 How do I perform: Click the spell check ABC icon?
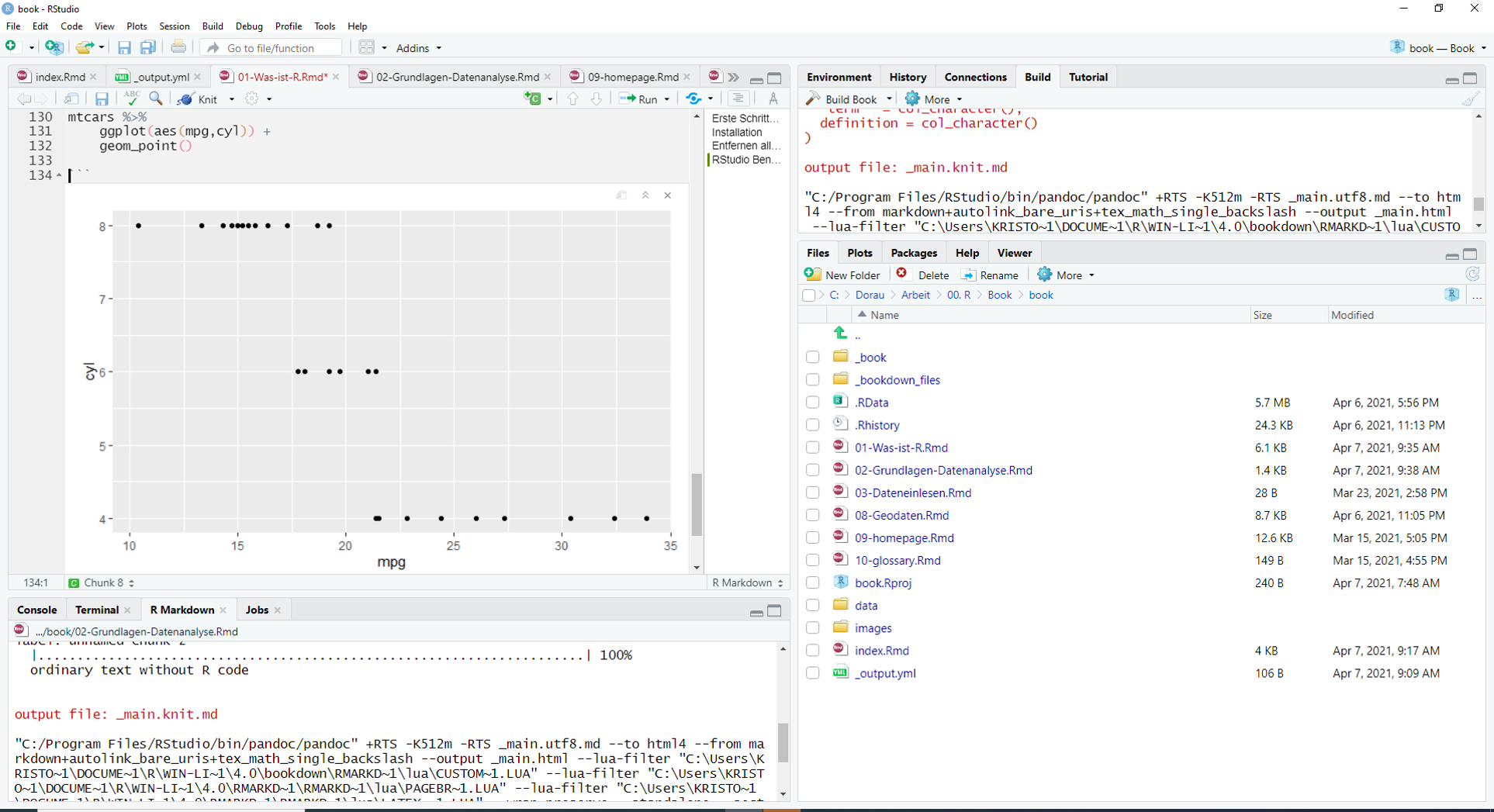pyautogui.click(x=132, y=98)
